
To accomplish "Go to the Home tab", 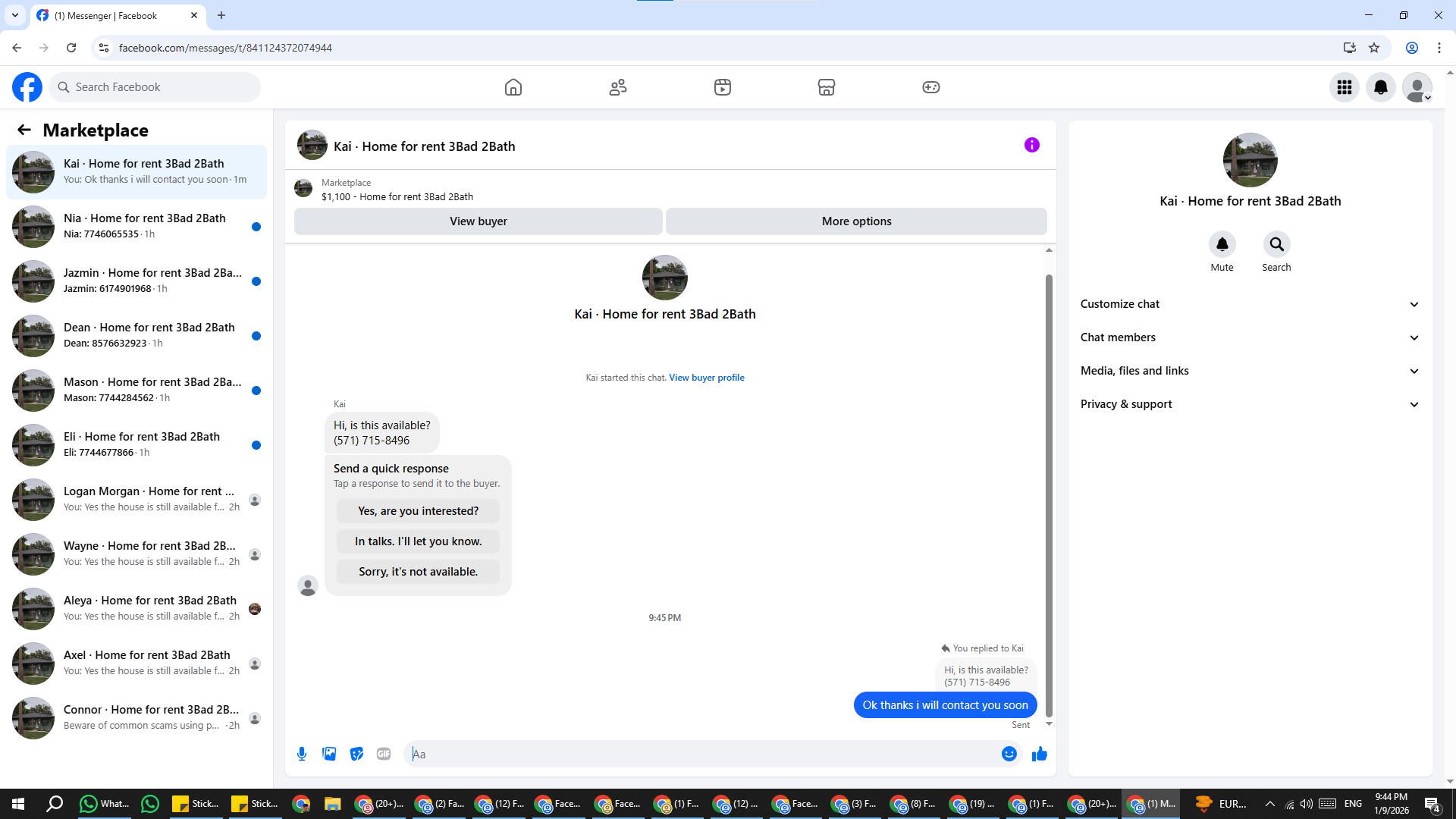I will coord(513,87).
